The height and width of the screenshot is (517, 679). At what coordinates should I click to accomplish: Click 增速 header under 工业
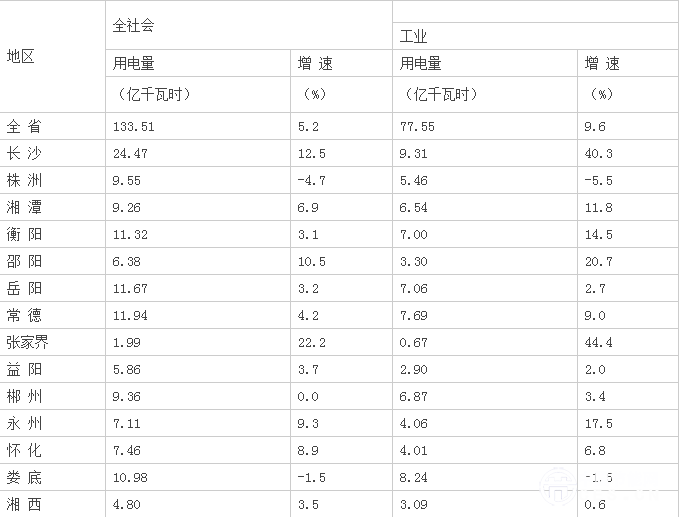click(x=602, y=64)
